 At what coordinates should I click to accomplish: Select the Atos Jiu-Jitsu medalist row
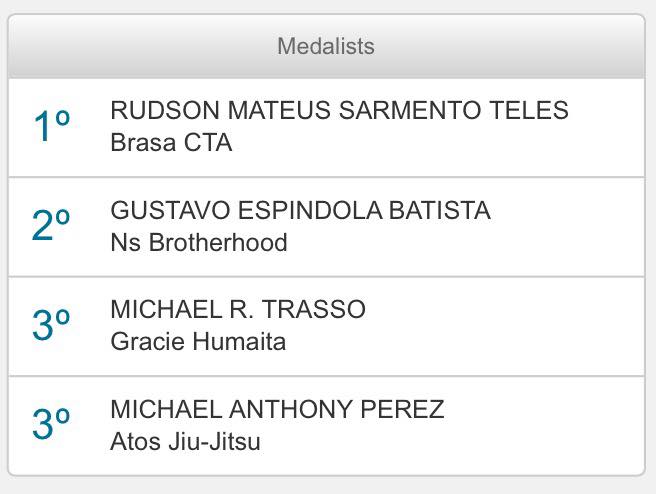point(326,426)
